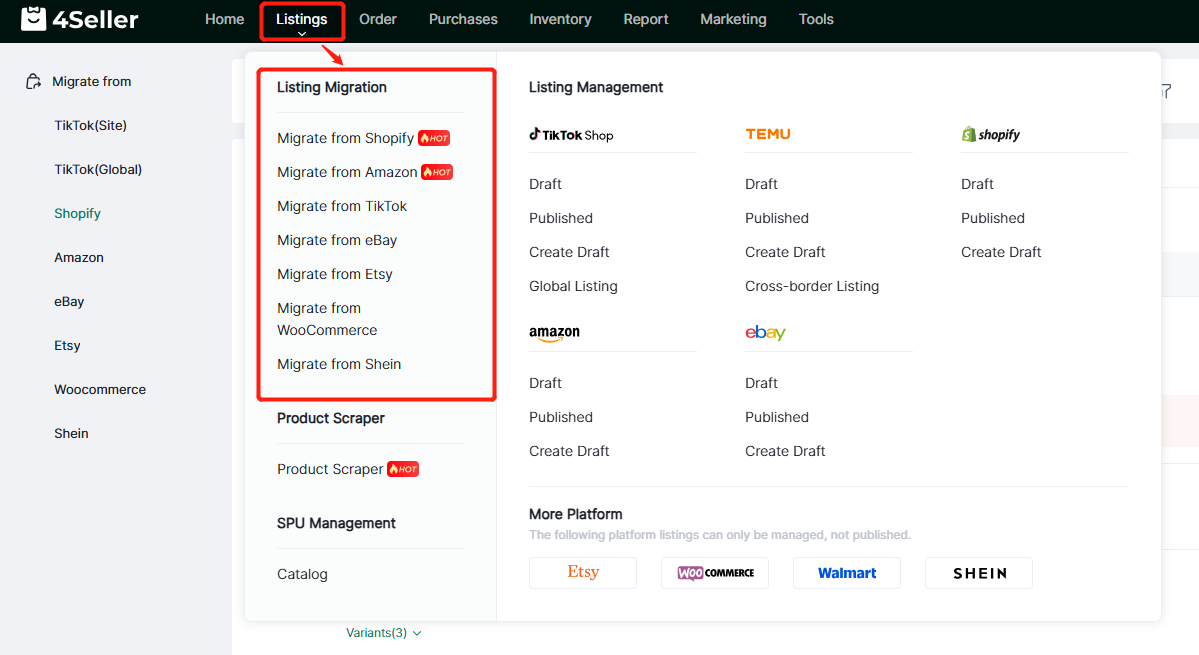This screenshot has height=655, width=1199.
Task: Click the TEMU platform logo
Action: point(767,134)
